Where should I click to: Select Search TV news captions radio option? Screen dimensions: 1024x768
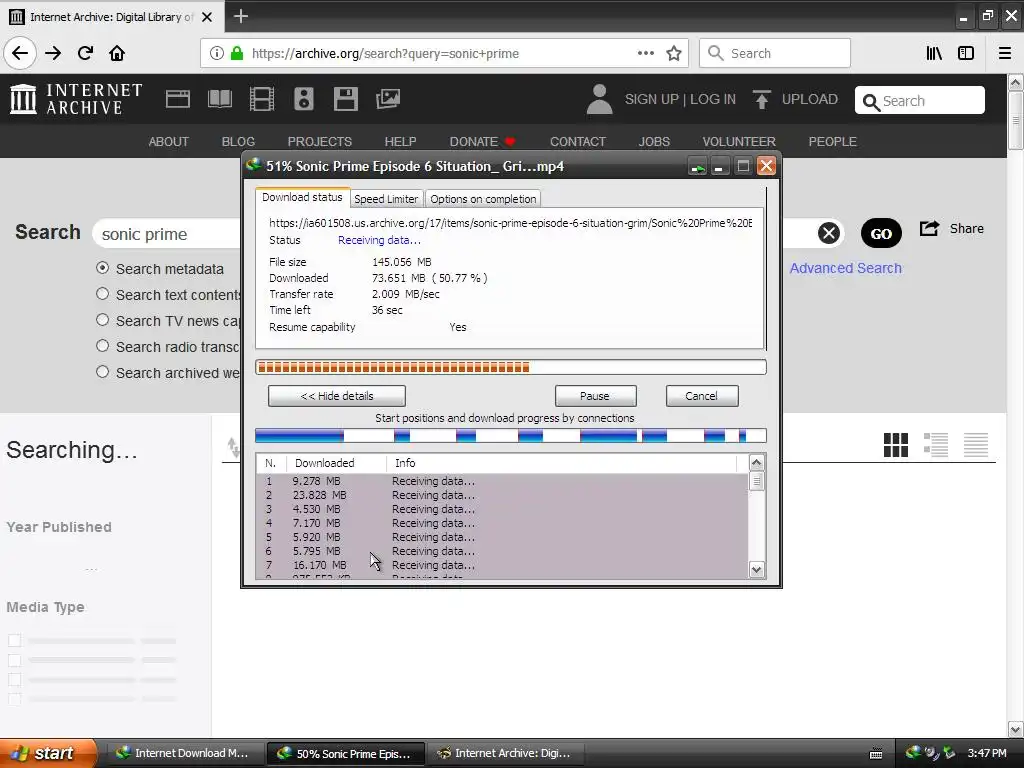103,320
